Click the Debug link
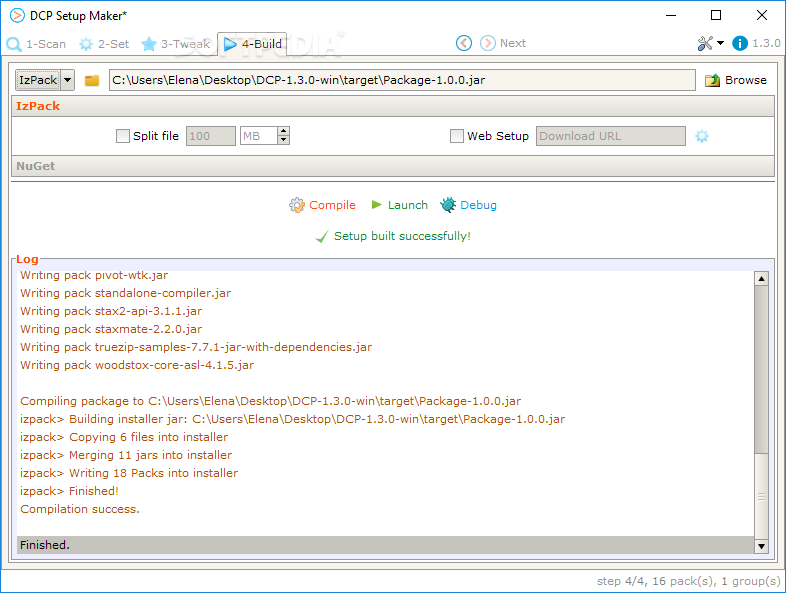Screen dimensions: 786x593 (x=478, y=205)
